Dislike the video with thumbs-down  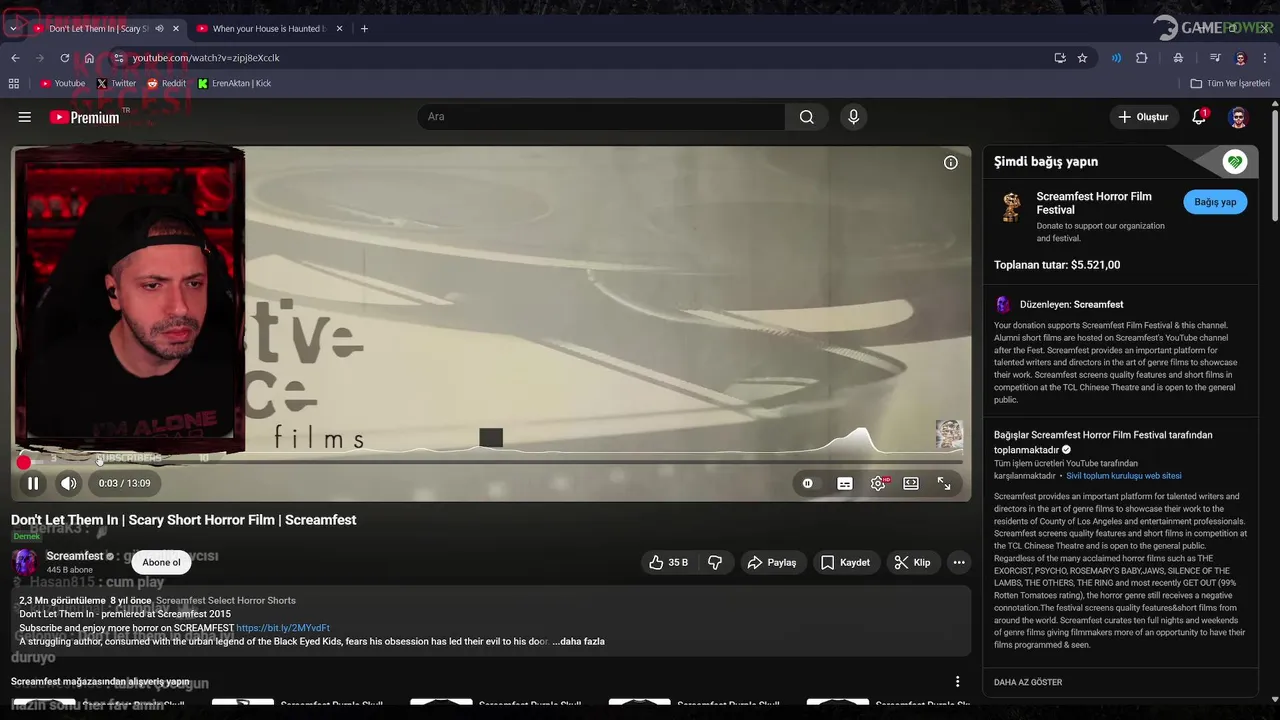pos(715,563)
